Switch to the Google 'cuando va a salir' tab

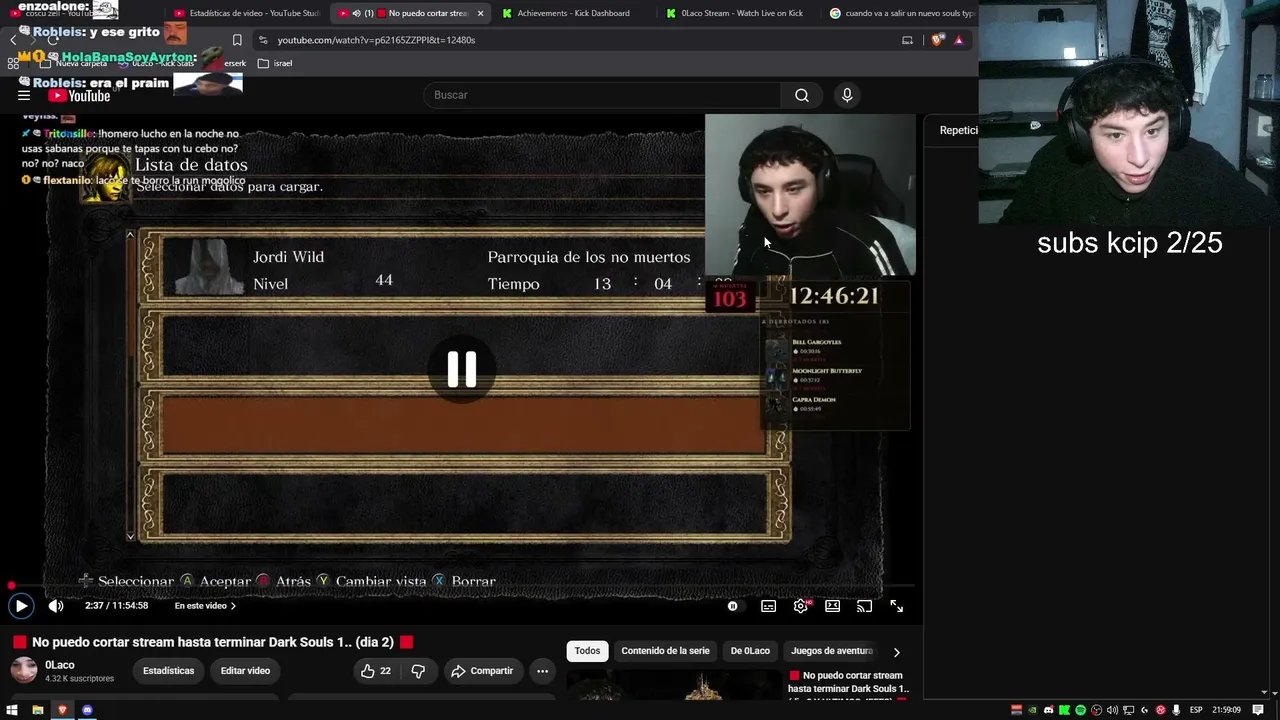click(901, 13)
